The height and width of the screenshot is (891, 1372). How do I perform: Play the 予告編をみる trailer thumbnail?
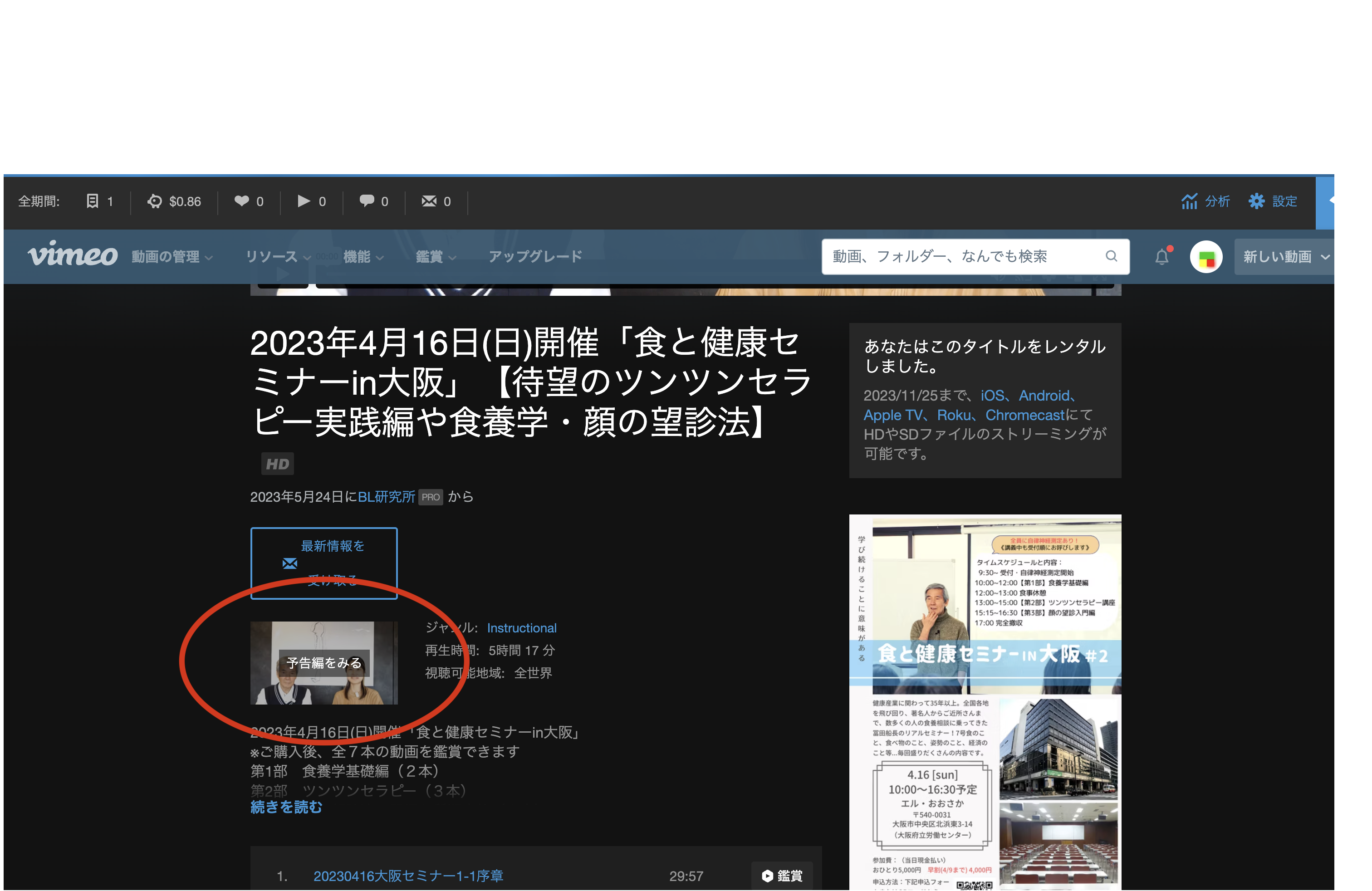pyautogui.click(x=324, y=663)
